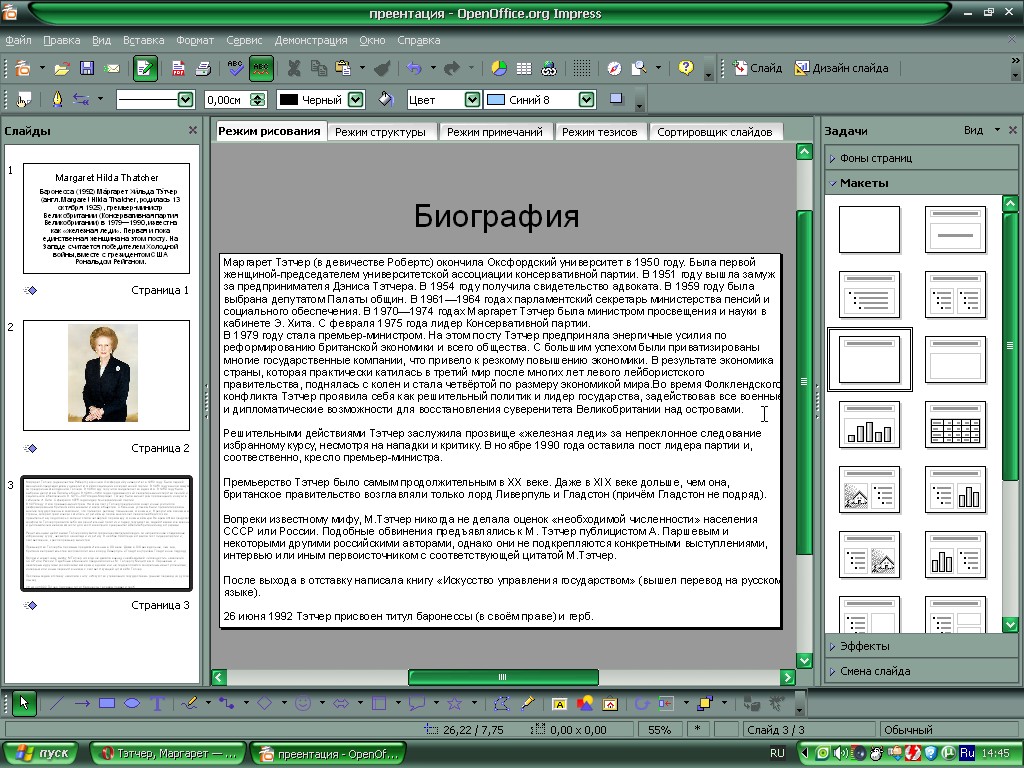The image size is (1024, 768).
Task: Undo the last action
Action: 413,68
